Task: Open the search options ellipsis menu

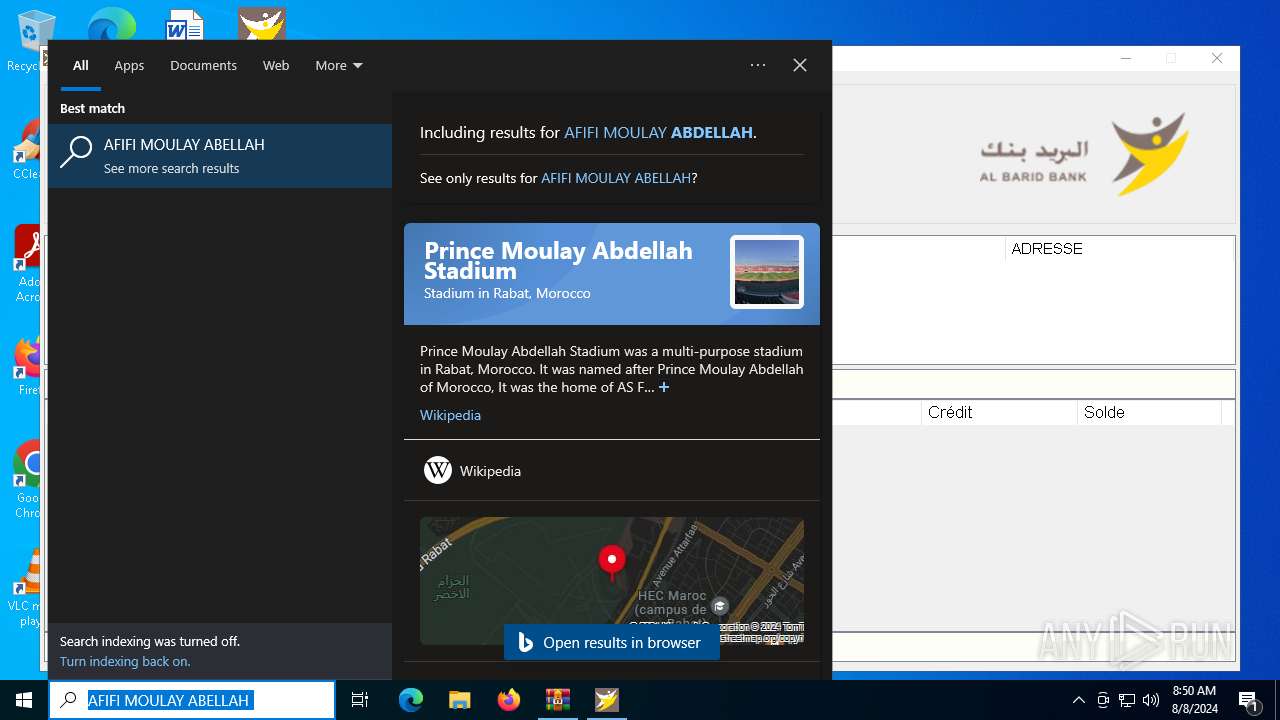Action: coord(758,65)
